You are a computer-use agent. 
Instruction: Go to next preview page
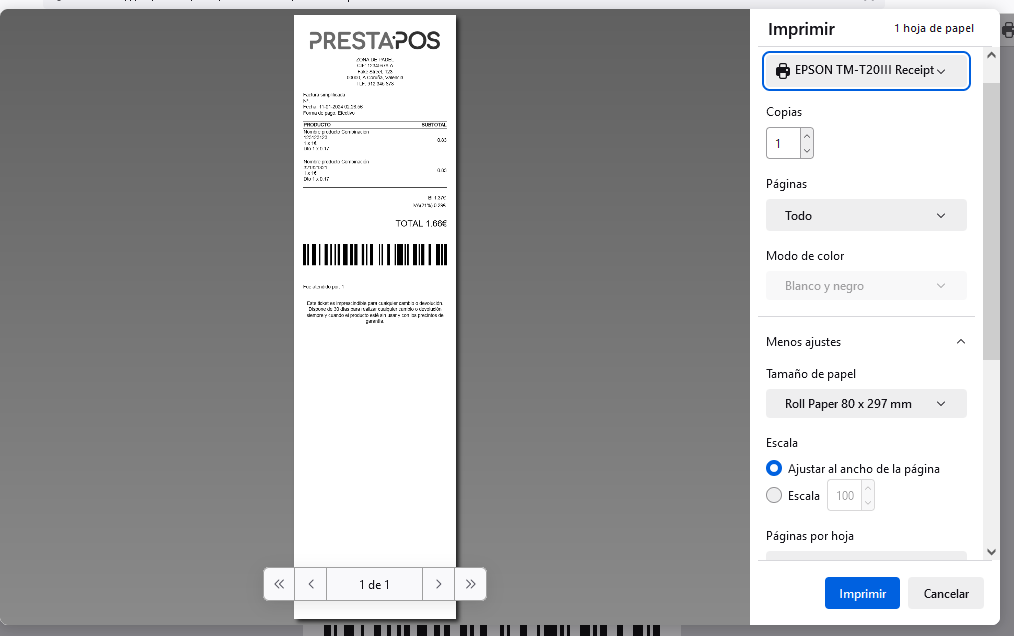438,584
